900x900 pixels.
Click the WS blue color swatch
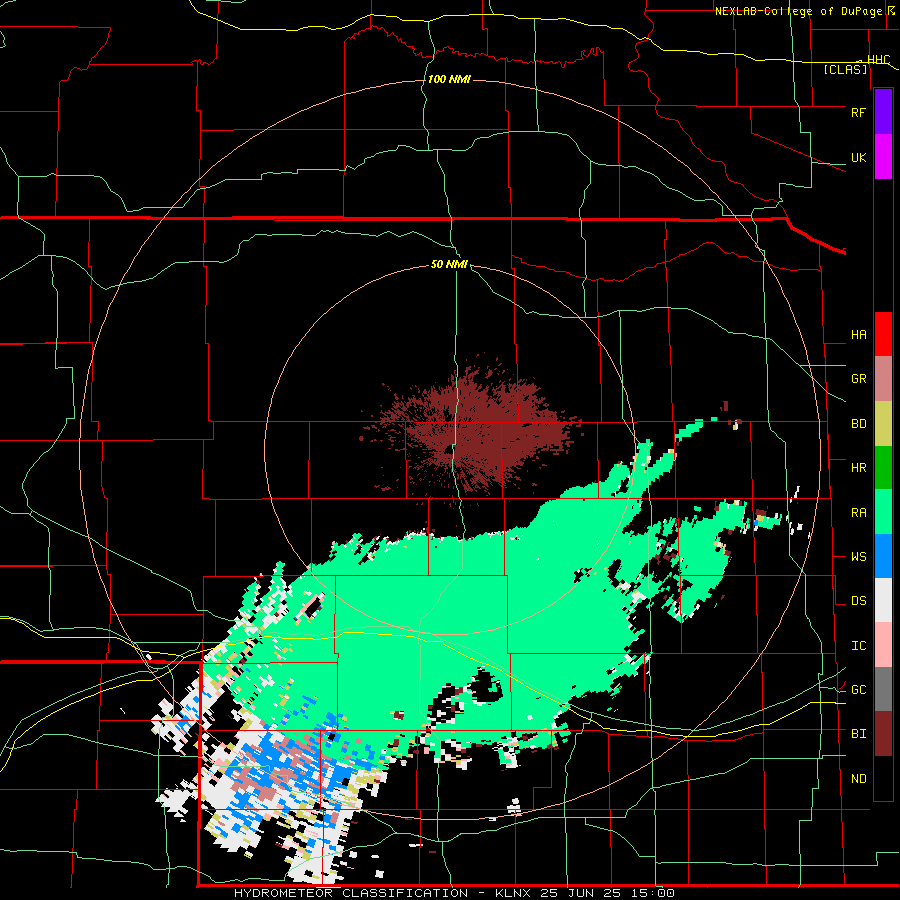point(883,556)
